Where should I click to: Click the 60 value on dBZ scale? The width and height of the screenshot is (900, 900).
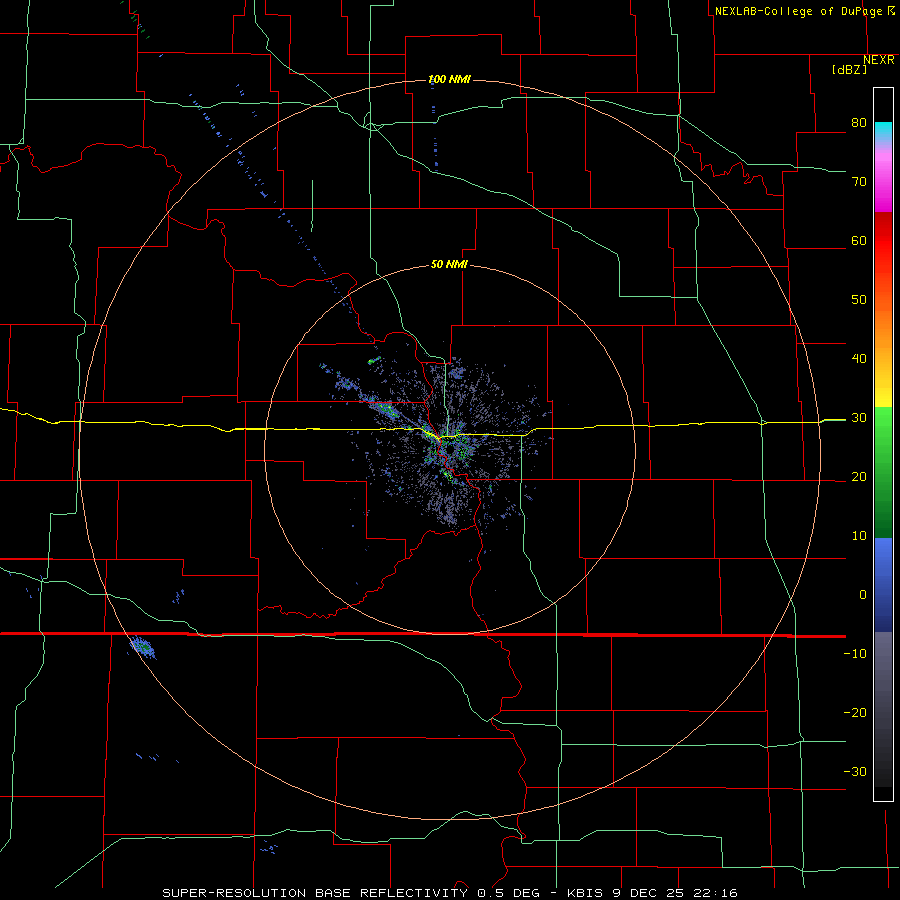point(859,240)
